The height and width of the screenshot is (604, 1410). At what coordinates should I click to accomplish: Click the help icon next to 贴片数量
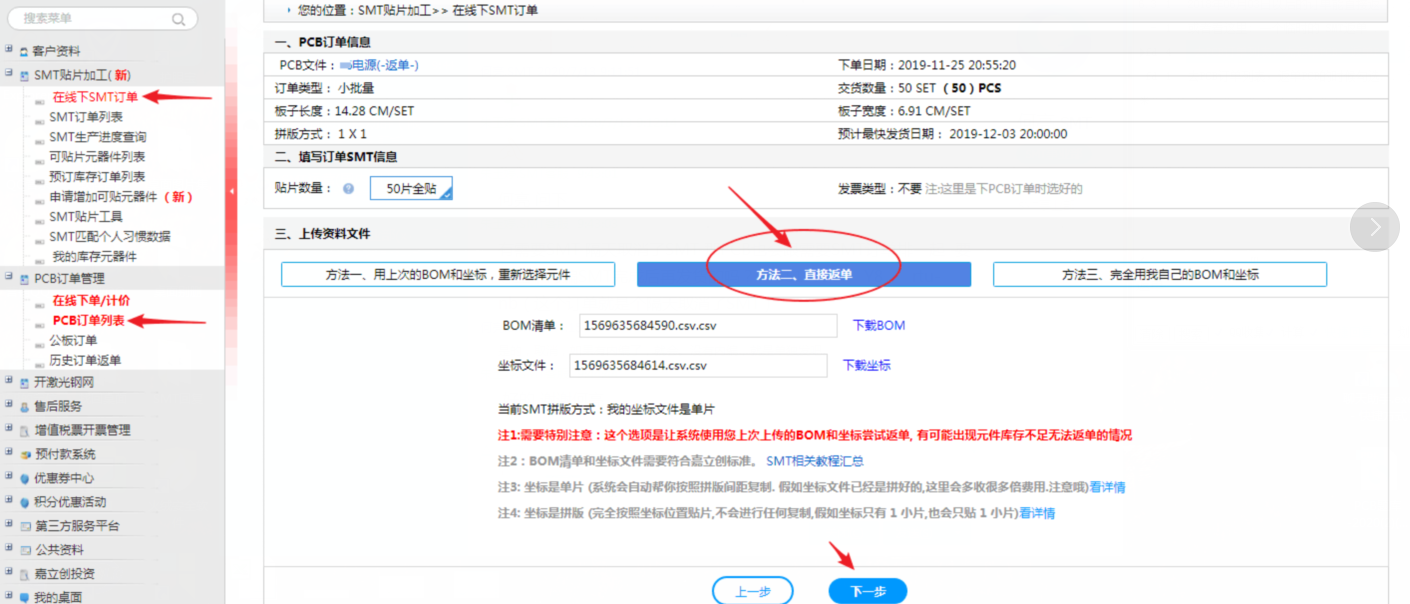click(348, 188)
